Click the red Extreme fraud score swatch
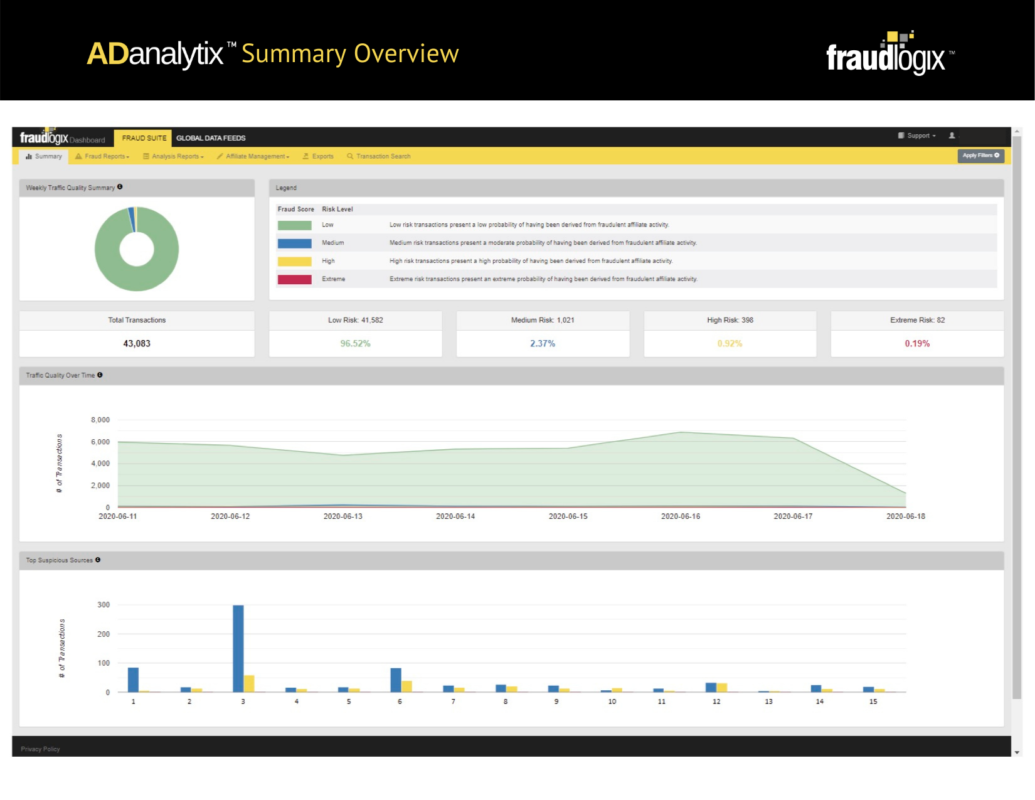Image resolution: width=1035 pixels, height=800 pixels. coord(294,279)
